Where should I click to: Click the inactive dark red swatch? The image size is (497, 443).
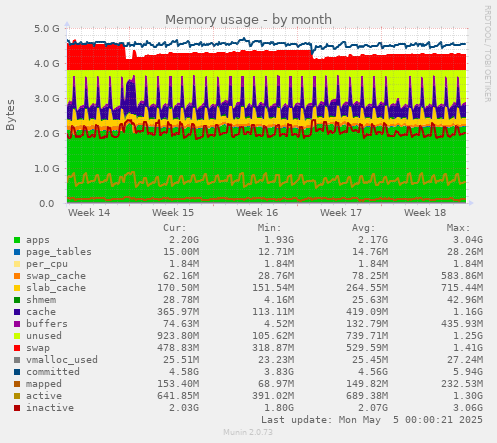pos(17,408)
